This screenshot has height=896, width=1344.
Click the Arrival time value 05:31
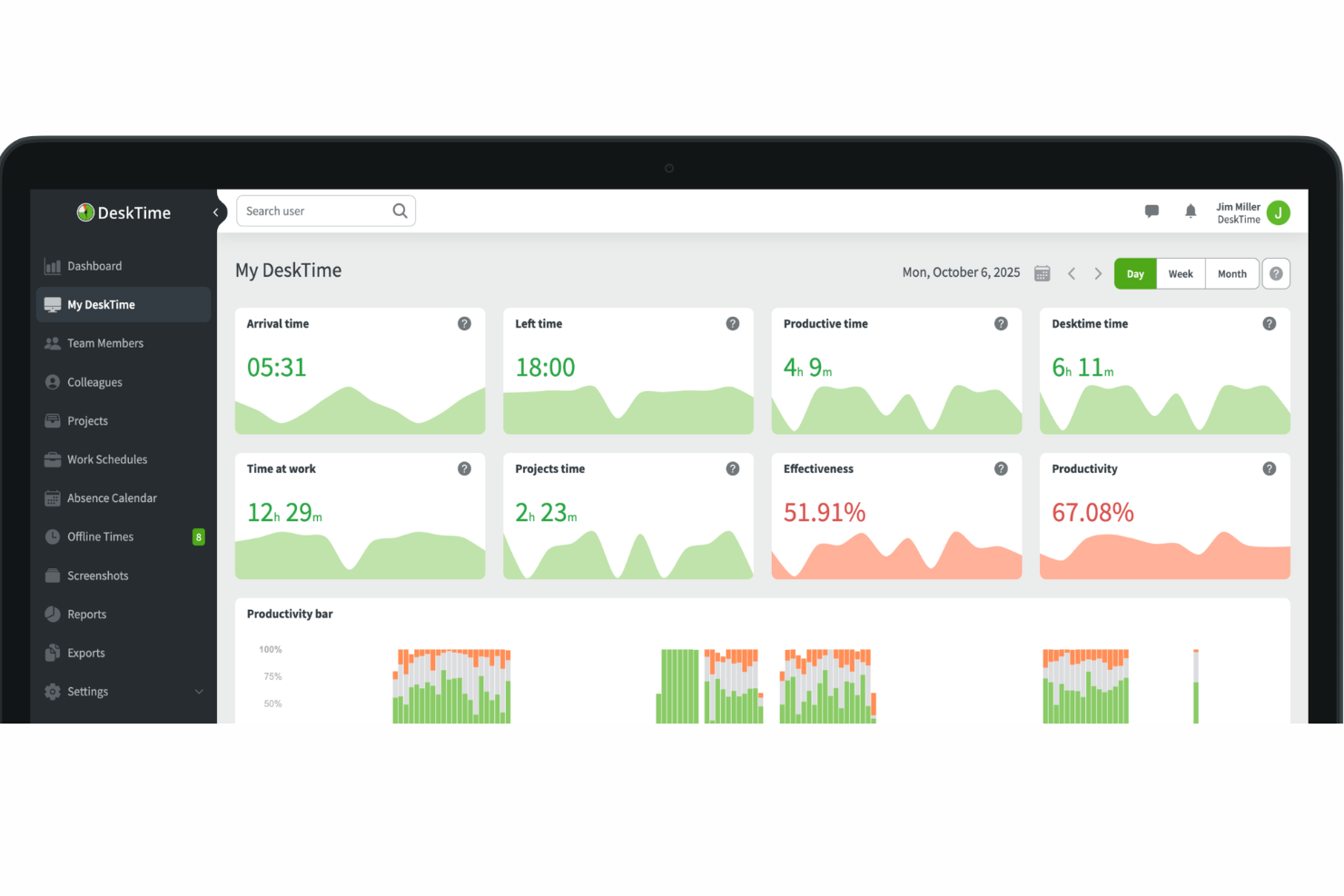point(277,368)
